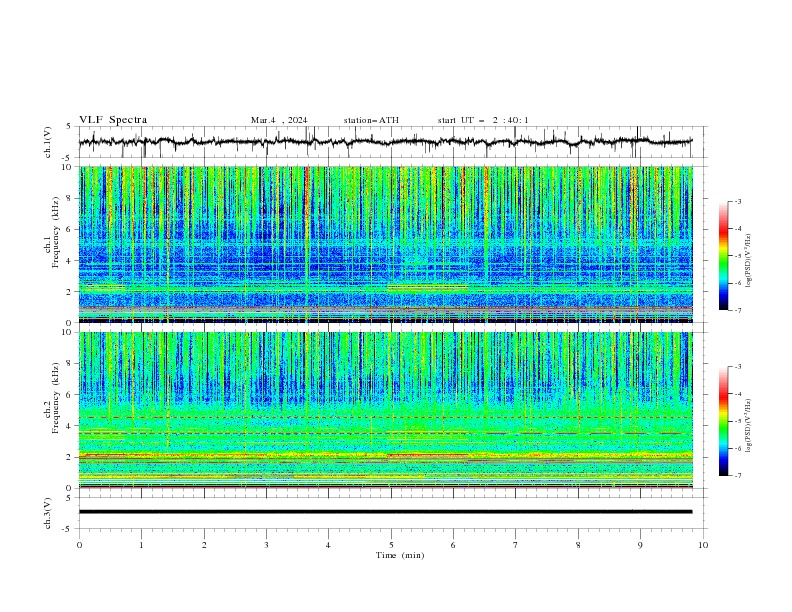This screenshot has height=612, width=792.
Task: Click the ch.2 "Frequency (kHz)" axis label
Action: tap(56, 398)
